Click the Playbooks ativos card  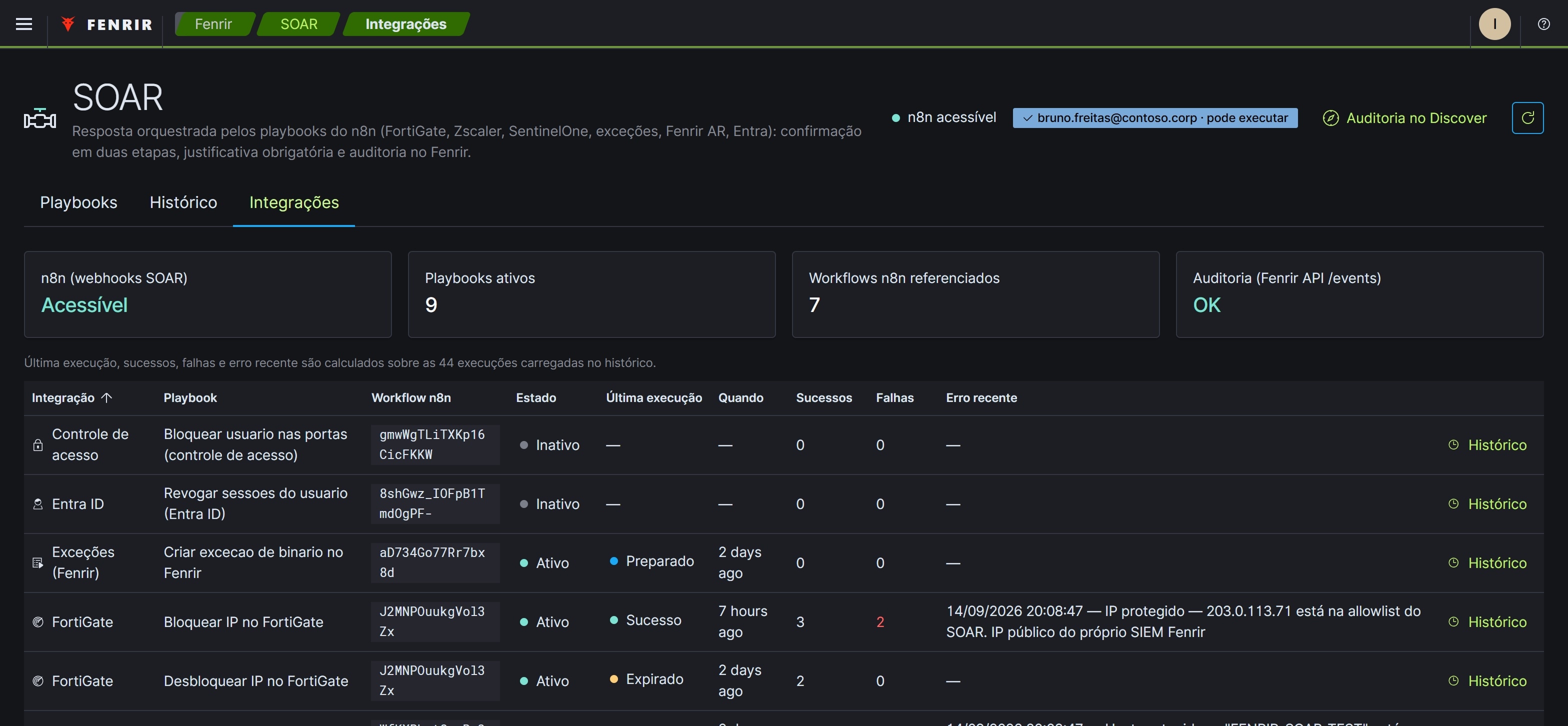click(x=591, y=294)
